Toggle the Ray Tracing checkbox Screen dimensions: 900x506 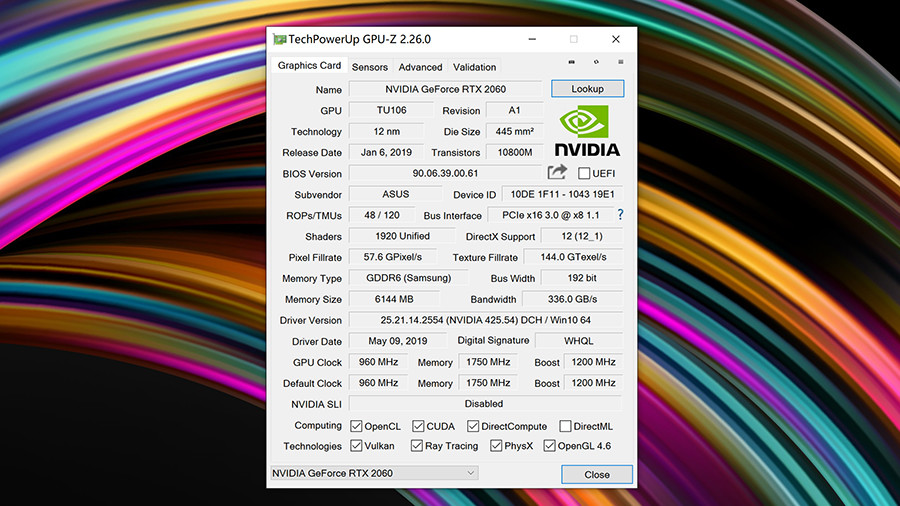[x=417, y=446]
